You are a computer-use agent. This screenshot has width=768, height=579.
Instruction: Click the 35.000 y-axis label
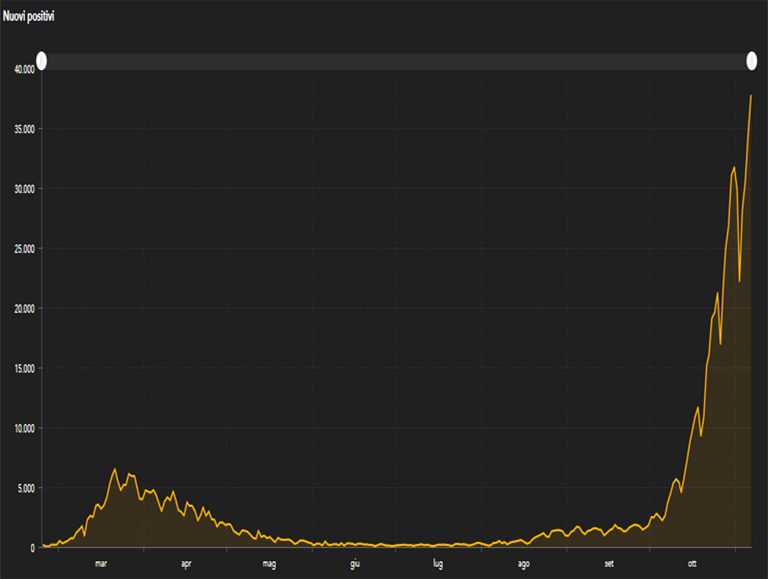pyautogui.click(x=24, y=129)
